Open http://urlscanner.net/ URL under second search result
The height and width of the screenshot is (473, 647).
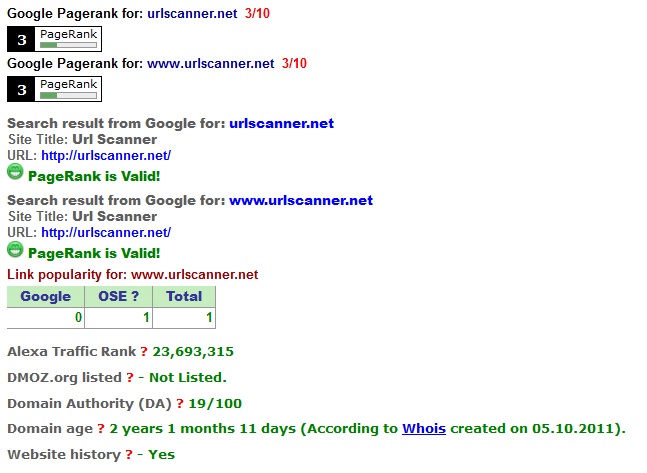(x=106, y=232)
